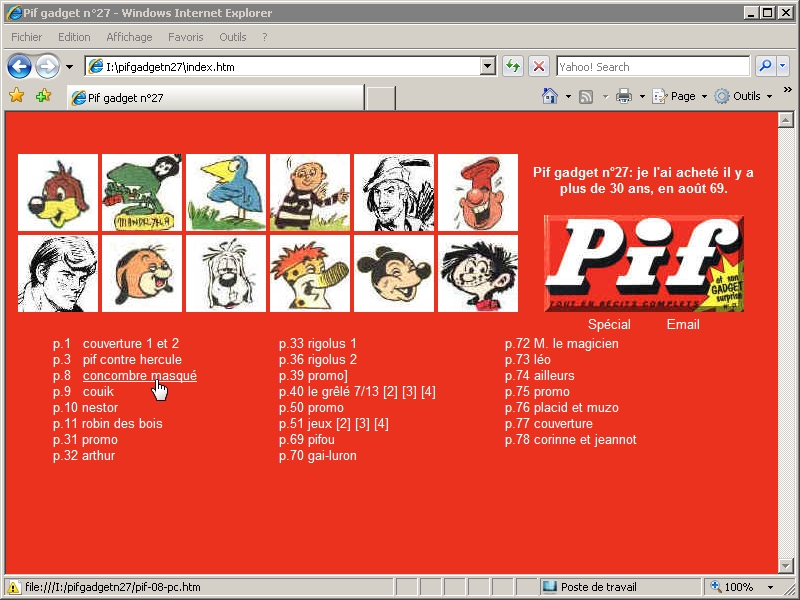Open the corinne et jeannot link
This screenshot has height=600, width=800.
coord(585,439)
